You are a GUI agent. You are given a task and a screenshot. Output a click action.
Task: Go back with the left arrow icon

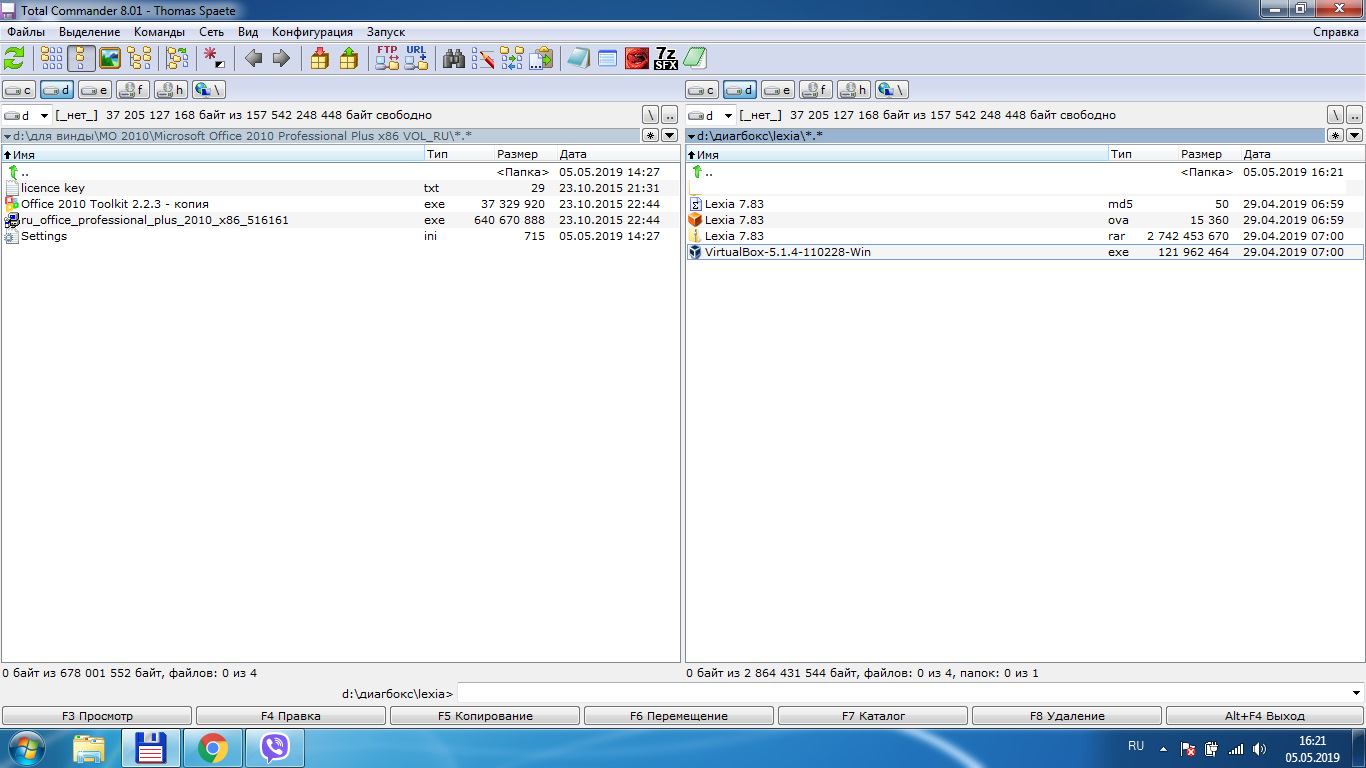coord(253,58)
